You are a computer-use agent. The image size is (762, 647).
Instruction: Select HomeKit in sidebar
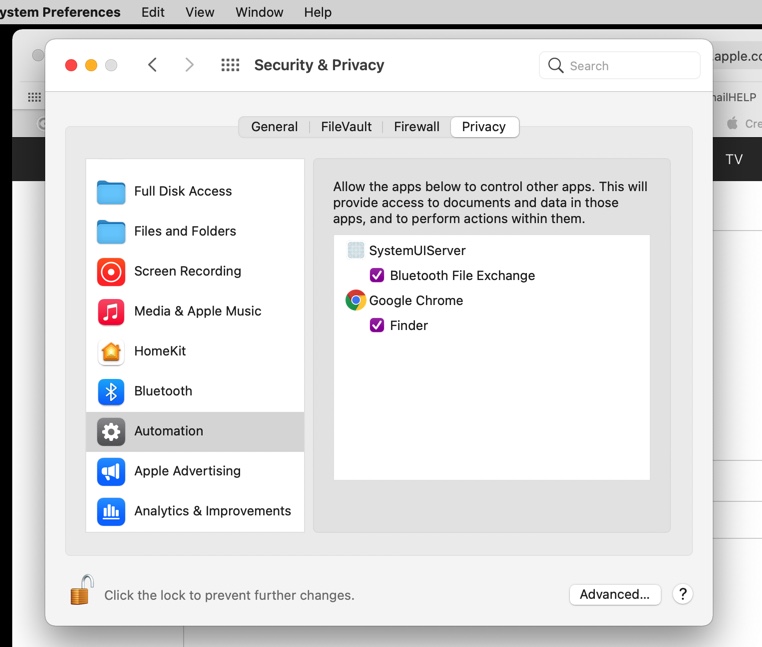195,351
